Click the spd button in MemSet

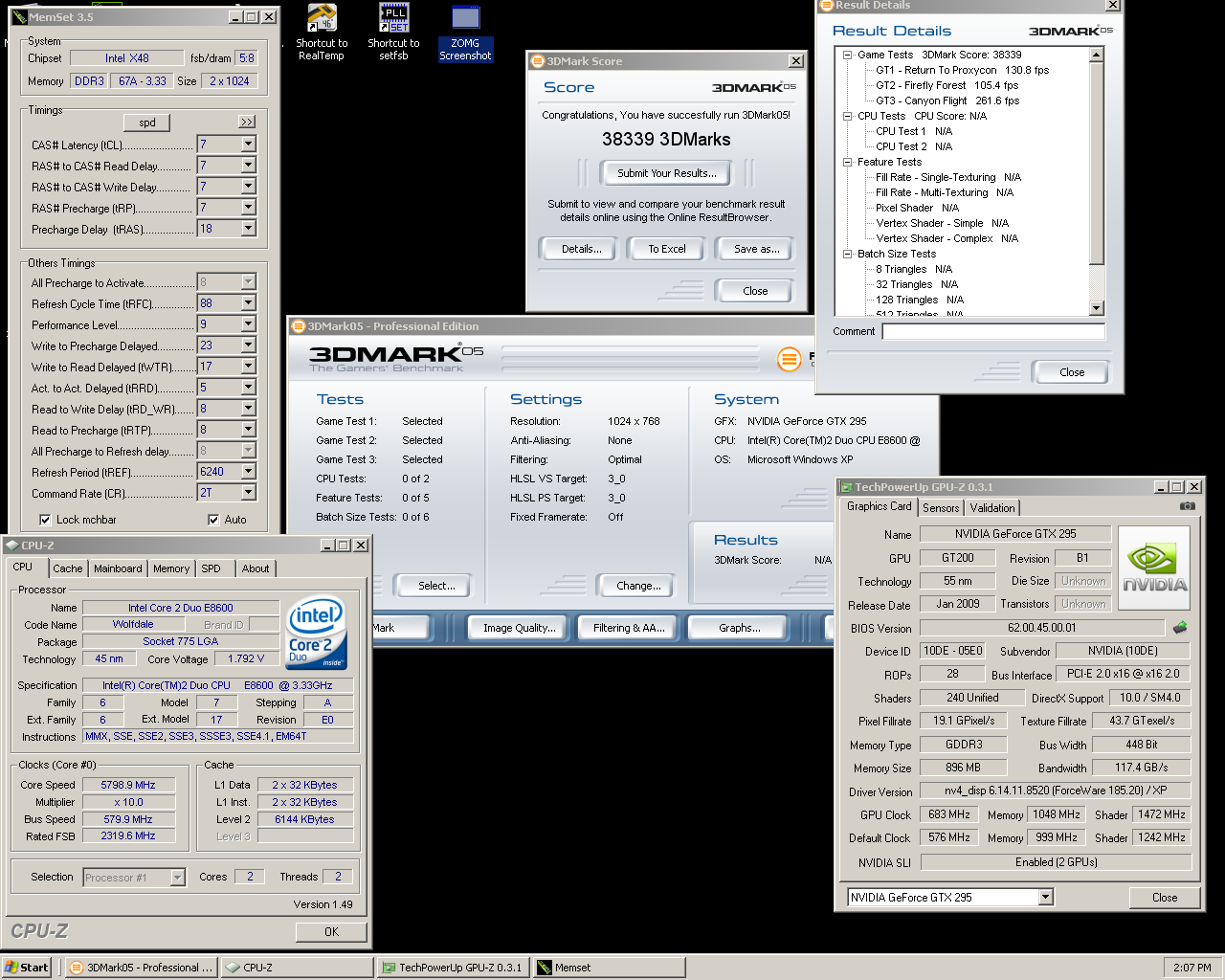[x=147, y=122]
